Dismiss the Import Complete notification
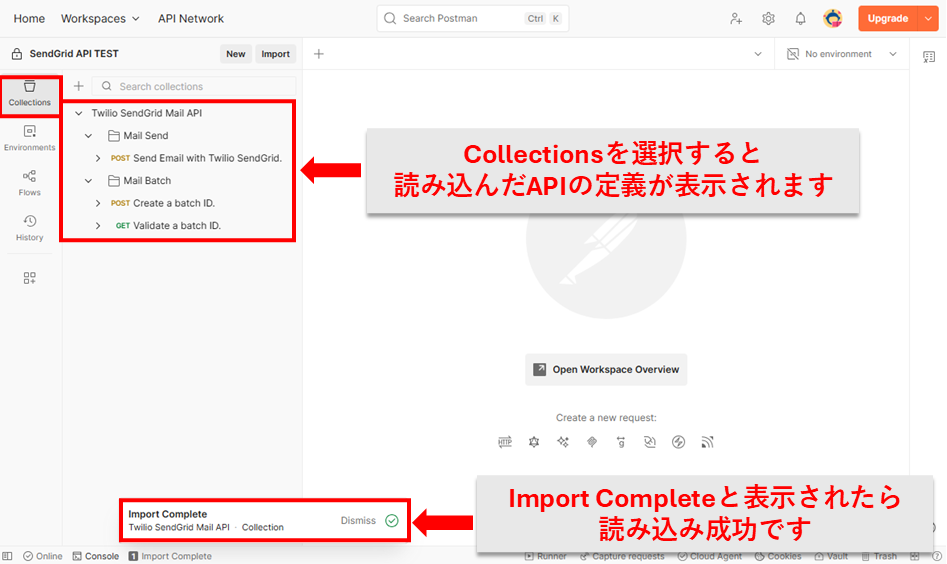947x564 pixels. (358, 520)
